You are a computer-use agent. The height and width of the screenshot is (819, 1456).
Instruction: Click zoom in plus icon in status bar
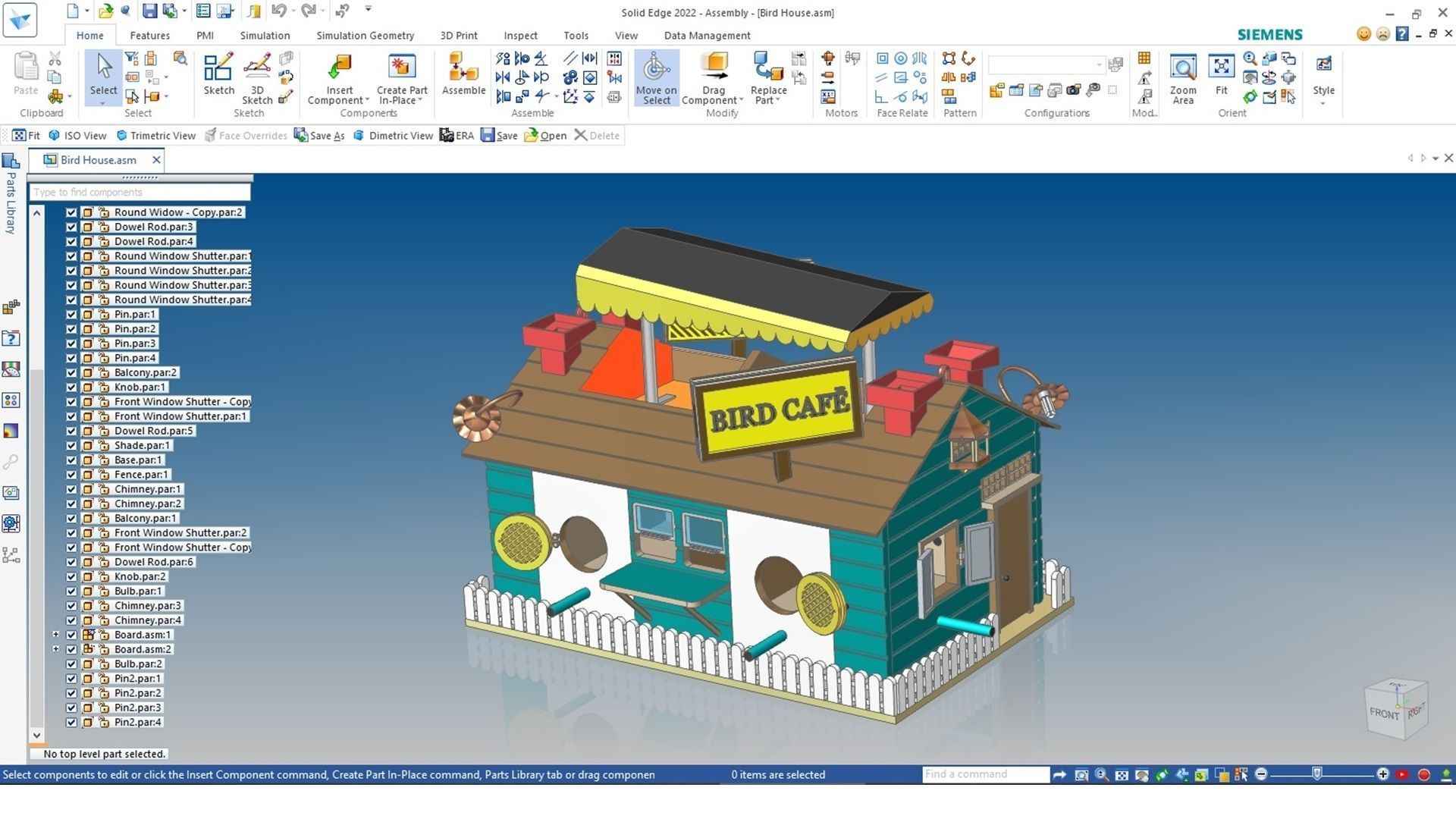(x=1382, y=774)
